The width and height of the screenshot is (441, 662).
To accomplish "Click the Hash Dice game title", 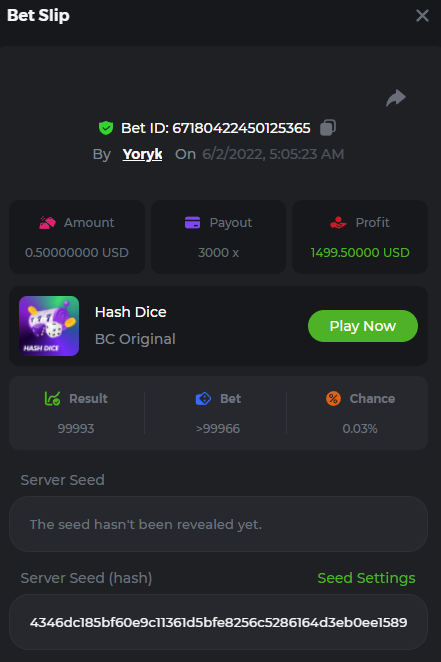I will coord(131,312).
